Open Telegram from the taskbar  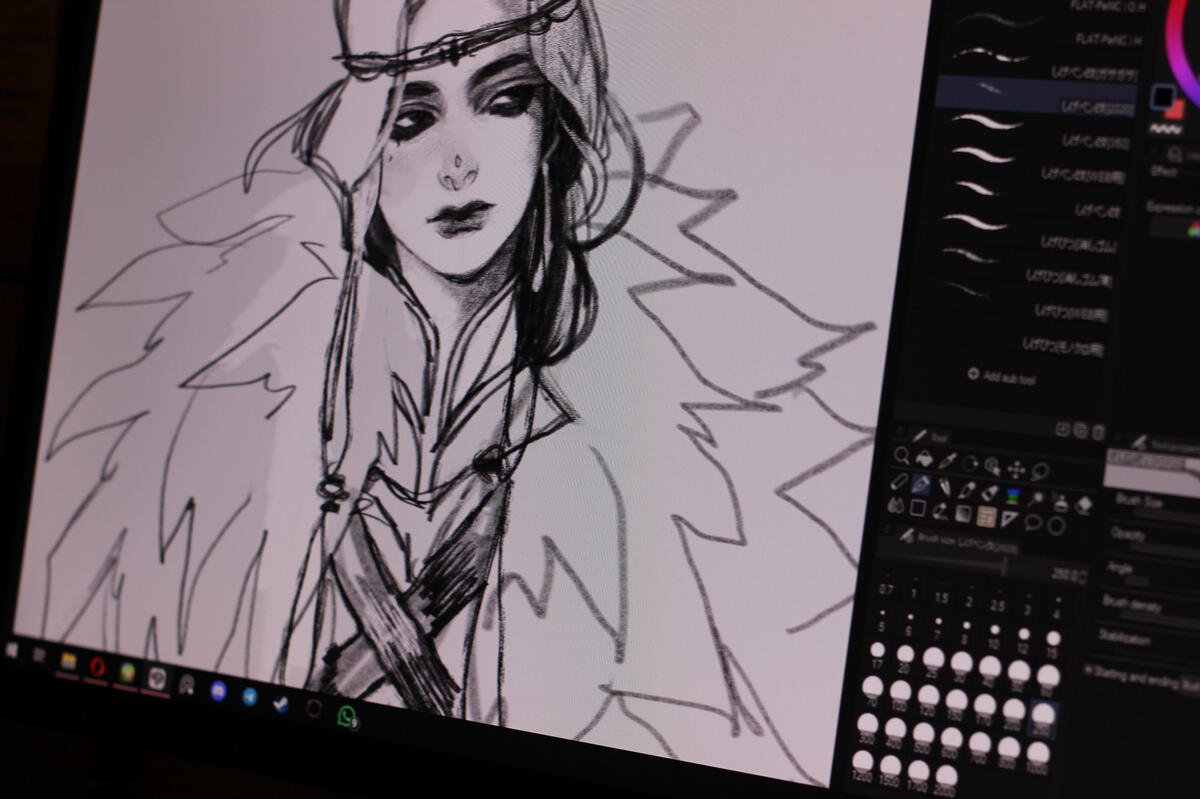249,695
